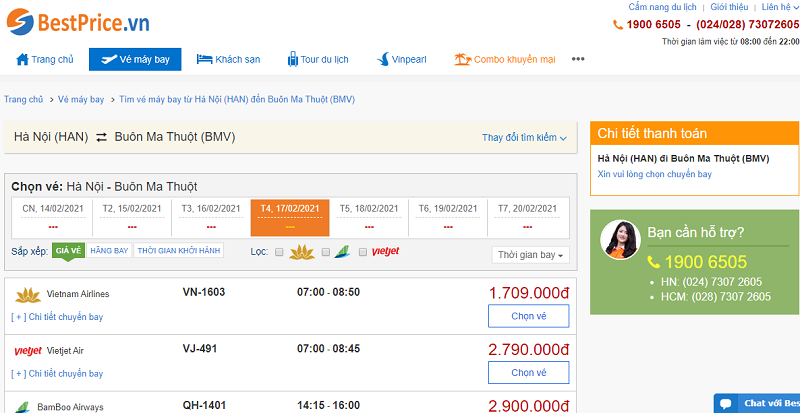Click the Vietnam Airlines logo in VN-1603 row

click(x=28, y=295)
